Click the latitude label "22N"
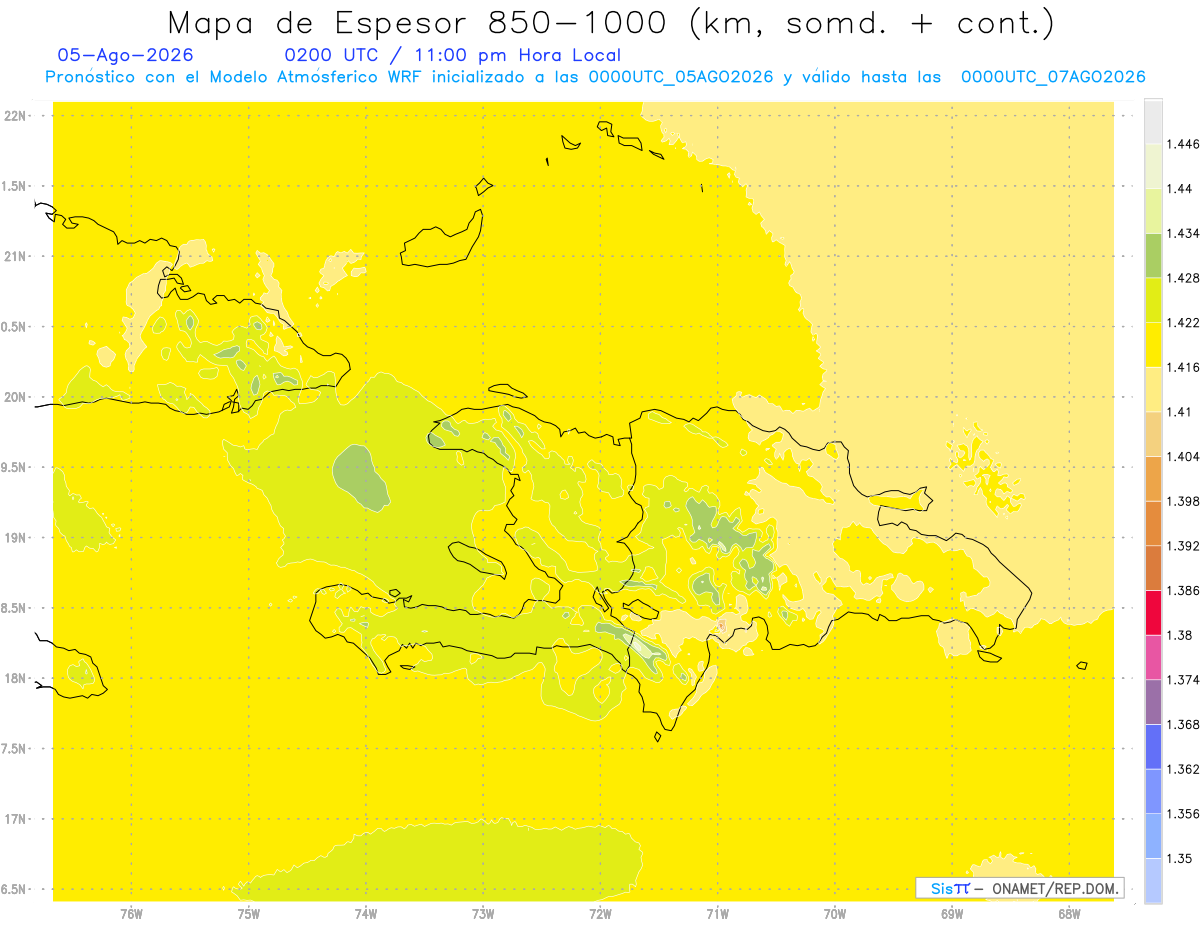 pos(16,115)
